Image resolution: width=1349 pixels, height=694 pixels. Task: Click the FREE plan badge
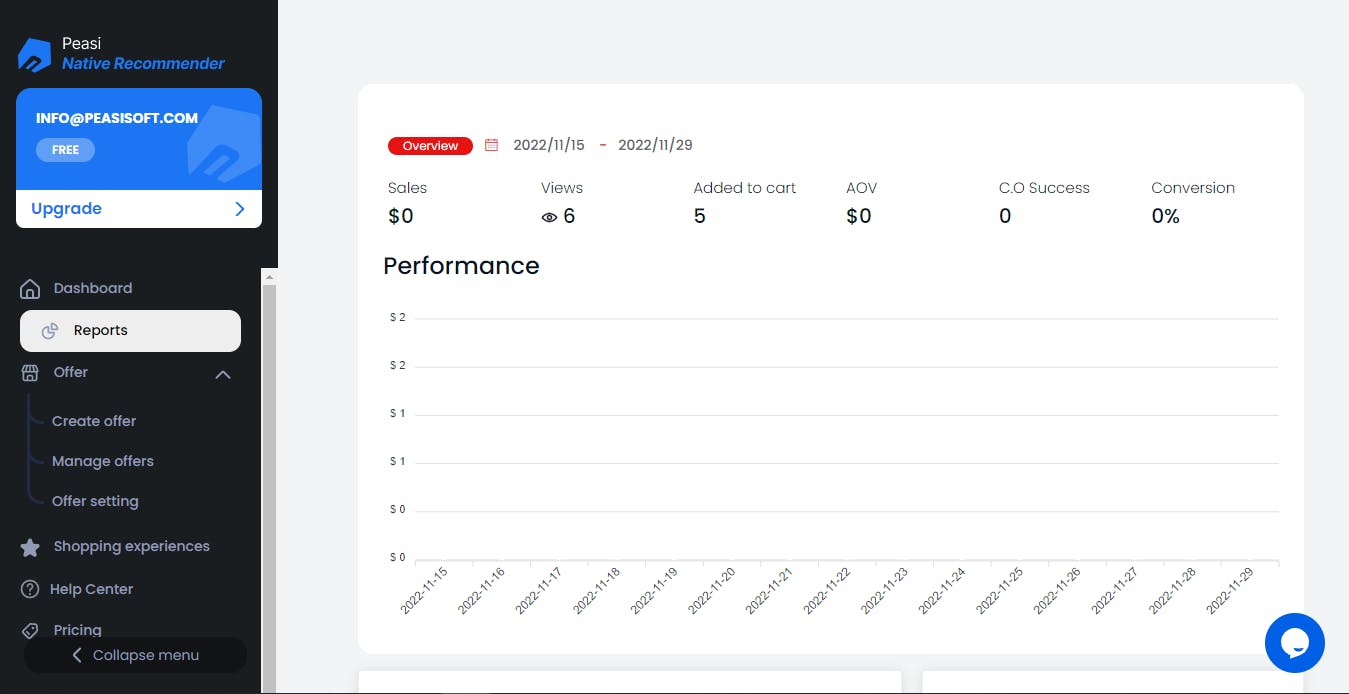tap(65, 150)
